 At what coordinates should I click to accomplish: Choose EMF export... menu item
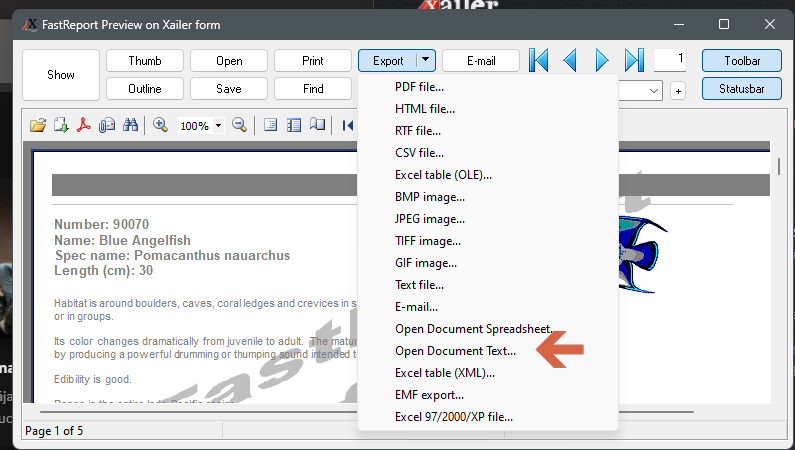(488, 395)
